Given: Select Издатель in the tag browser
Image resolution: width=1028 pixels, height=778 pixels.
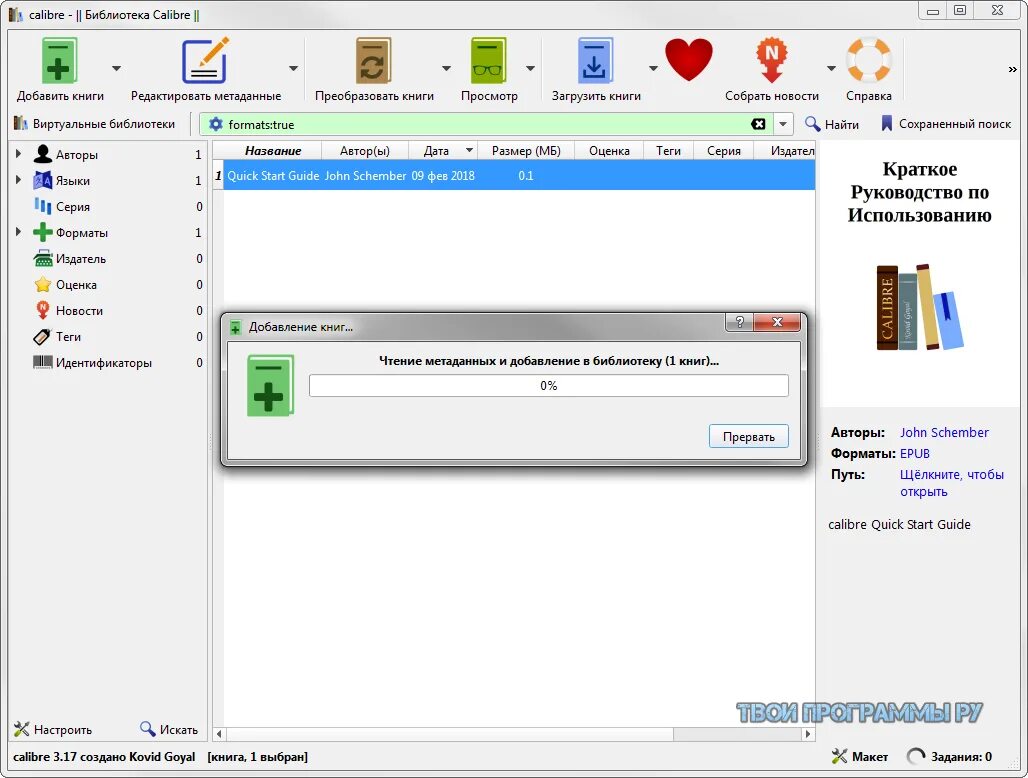Looking at the screenshot, I should (x=81, y=258).
